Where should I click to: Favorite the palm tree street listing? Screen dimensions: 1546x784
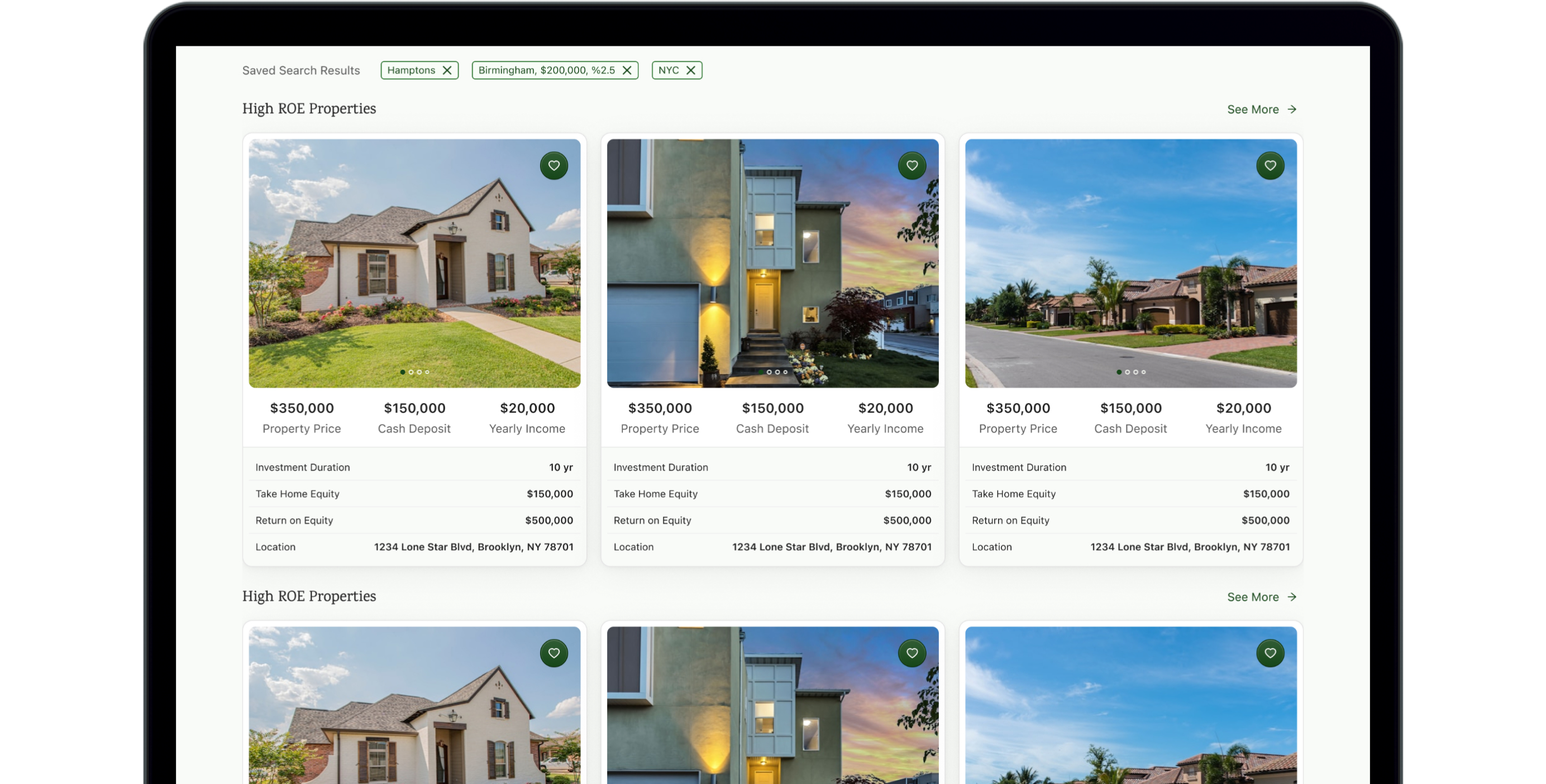pos(1270,165)
